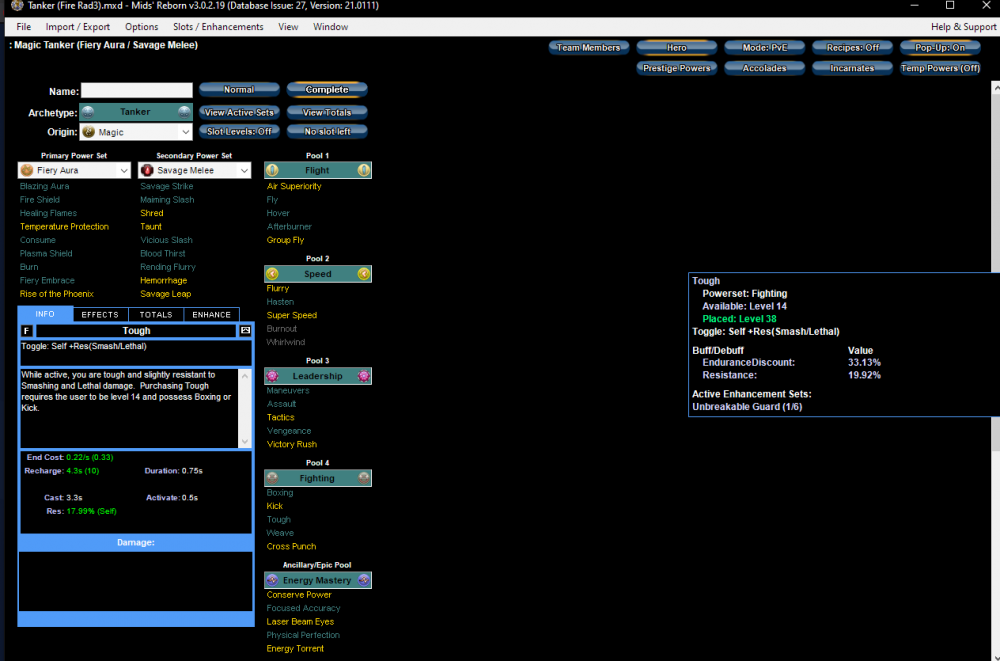The height and width of the screenshot is (661, 1000).
Task: Click the Savage Melee power set icon
Action: (x=147, y=171)
